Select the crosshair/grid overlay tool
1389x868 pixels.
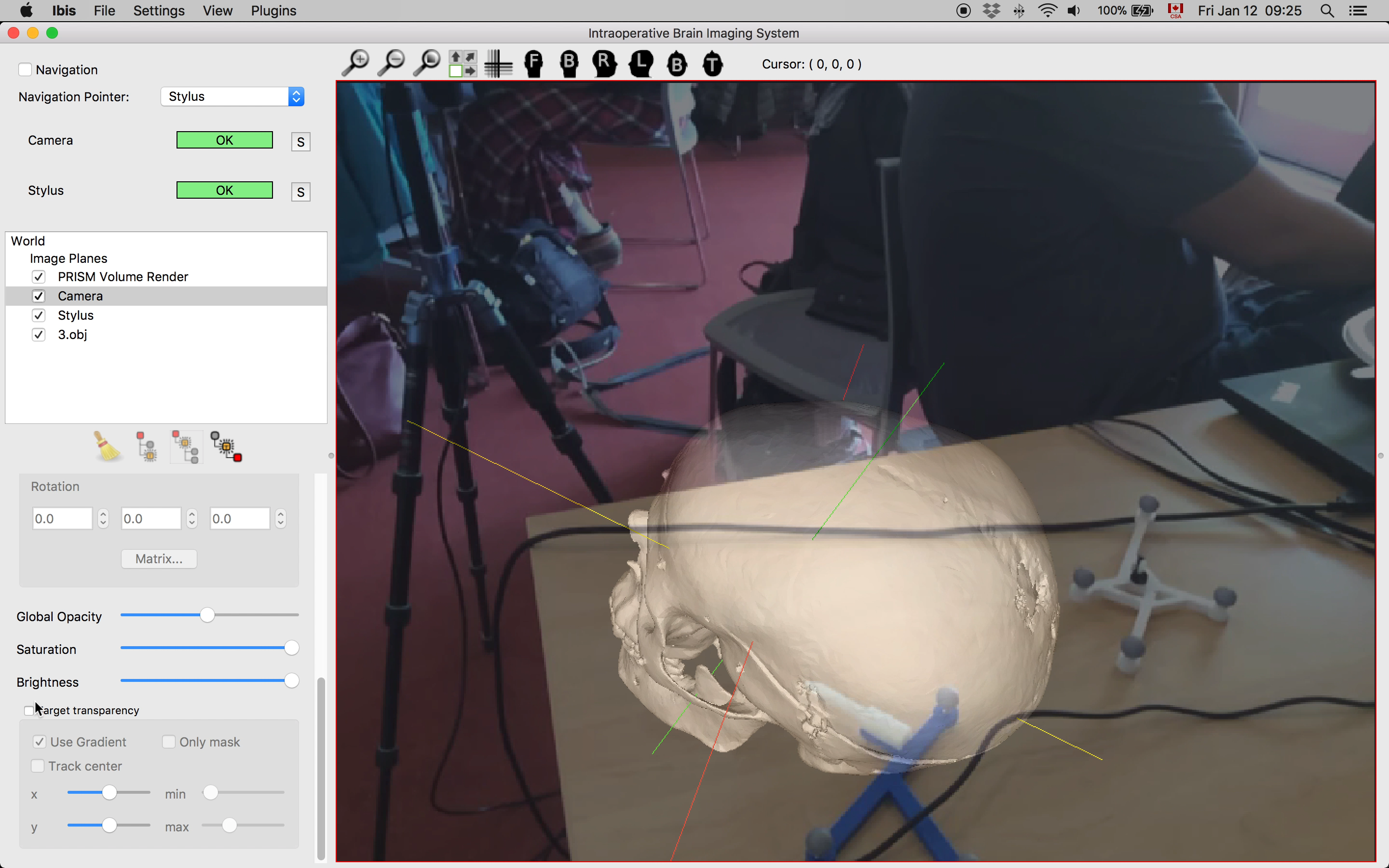click(498, 63)
